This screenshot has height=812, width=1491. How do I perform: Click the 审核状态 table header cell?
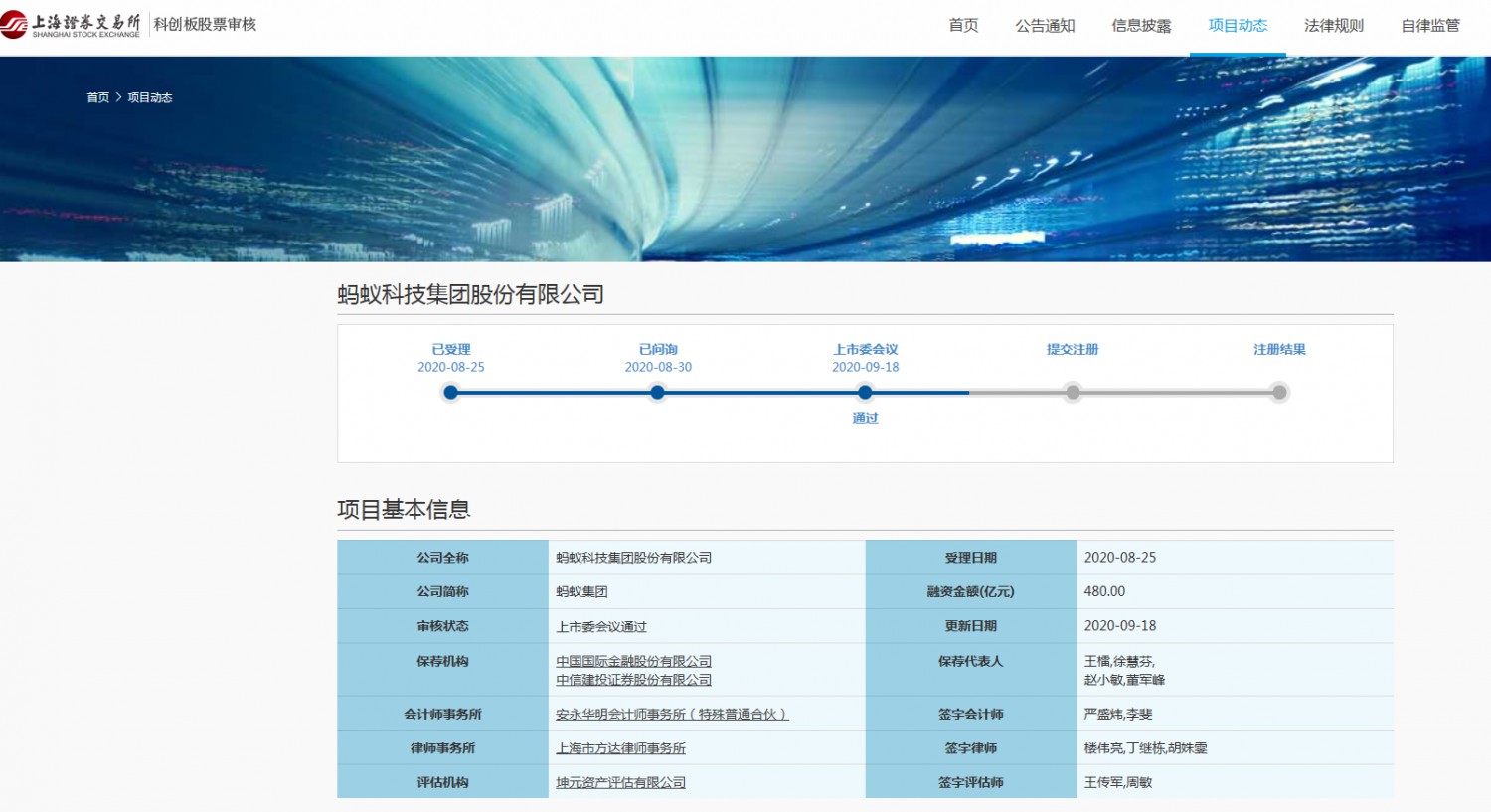click(x=442, y=626)
